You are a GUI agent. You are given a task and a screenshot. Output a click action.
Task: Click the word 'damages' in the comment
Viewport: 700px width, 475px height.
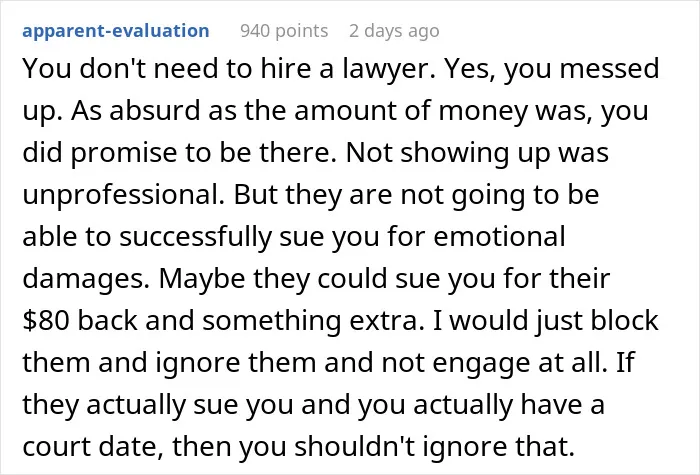click(86, 279)
